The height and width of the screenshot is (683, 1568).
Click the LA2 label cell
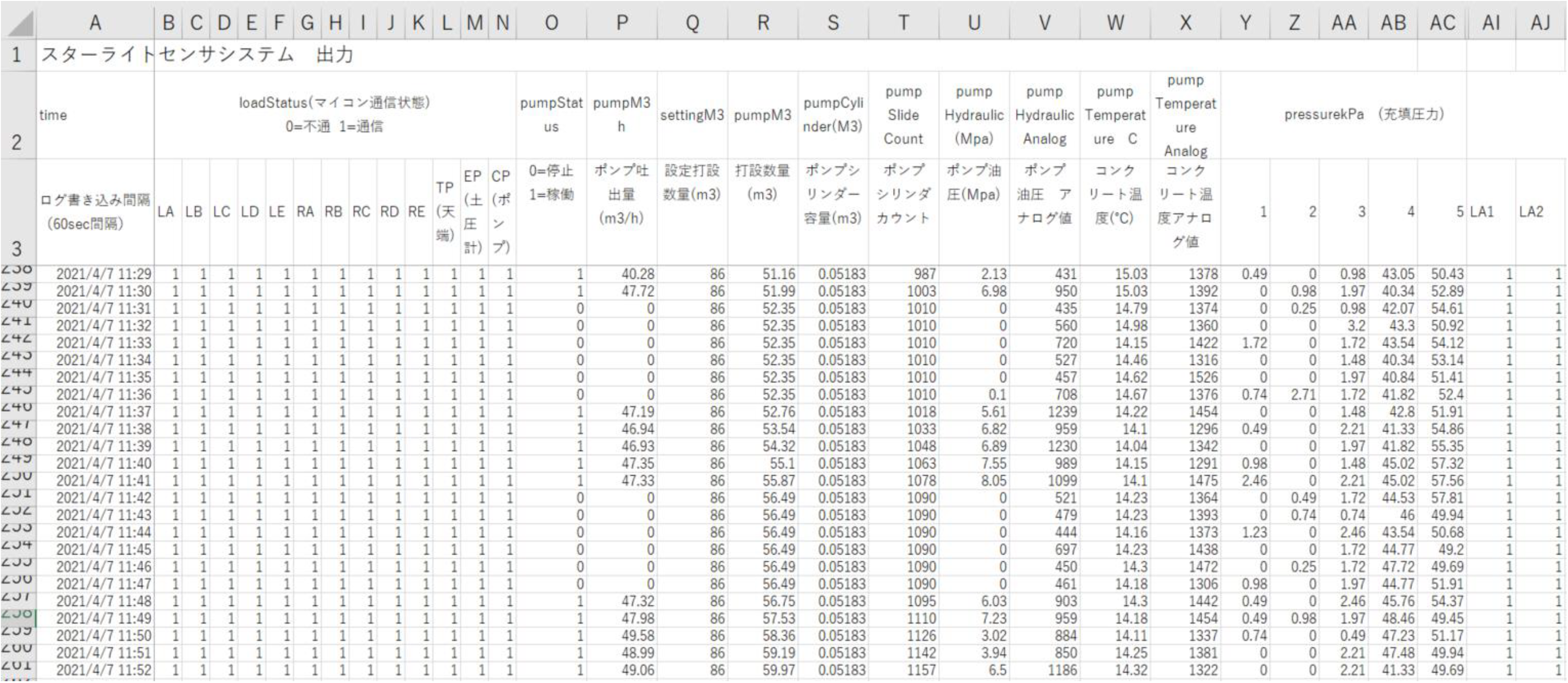tap(1541, 212)
